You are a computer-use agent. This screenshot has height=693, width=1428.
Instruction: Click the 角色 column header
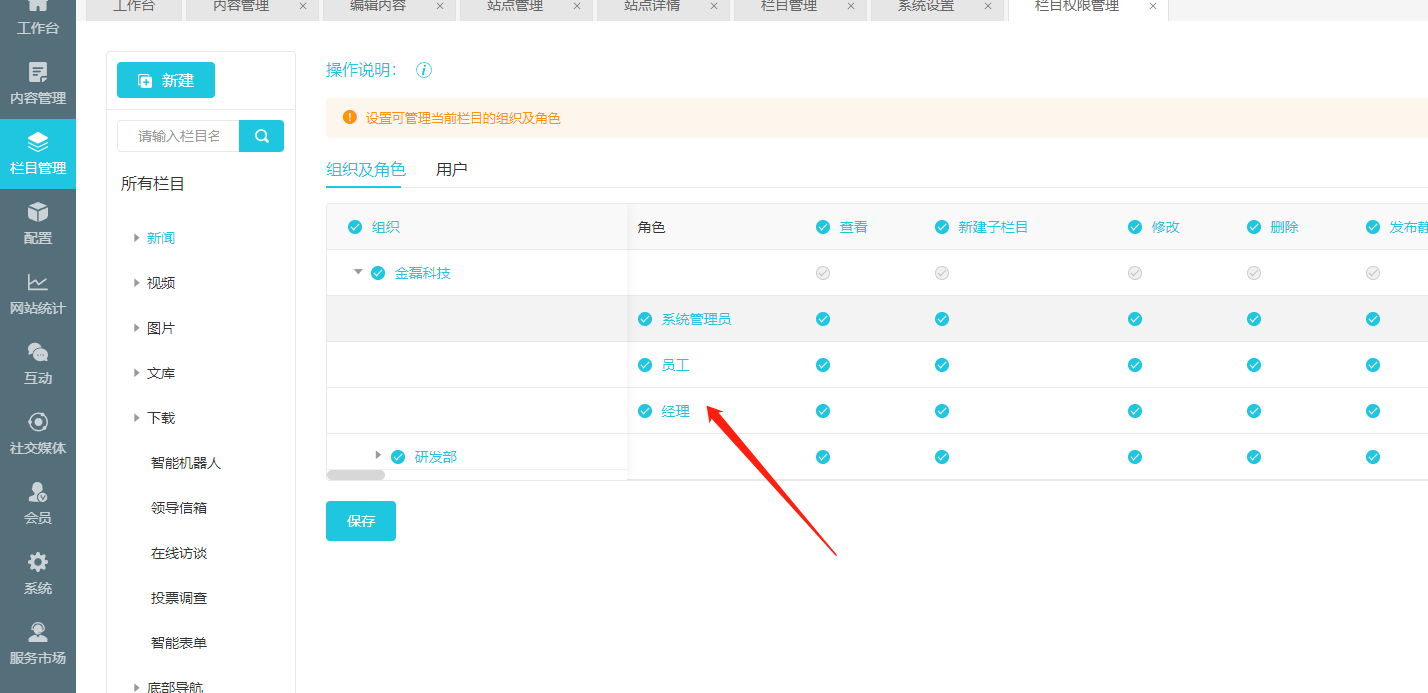click(x=651, y=227)
